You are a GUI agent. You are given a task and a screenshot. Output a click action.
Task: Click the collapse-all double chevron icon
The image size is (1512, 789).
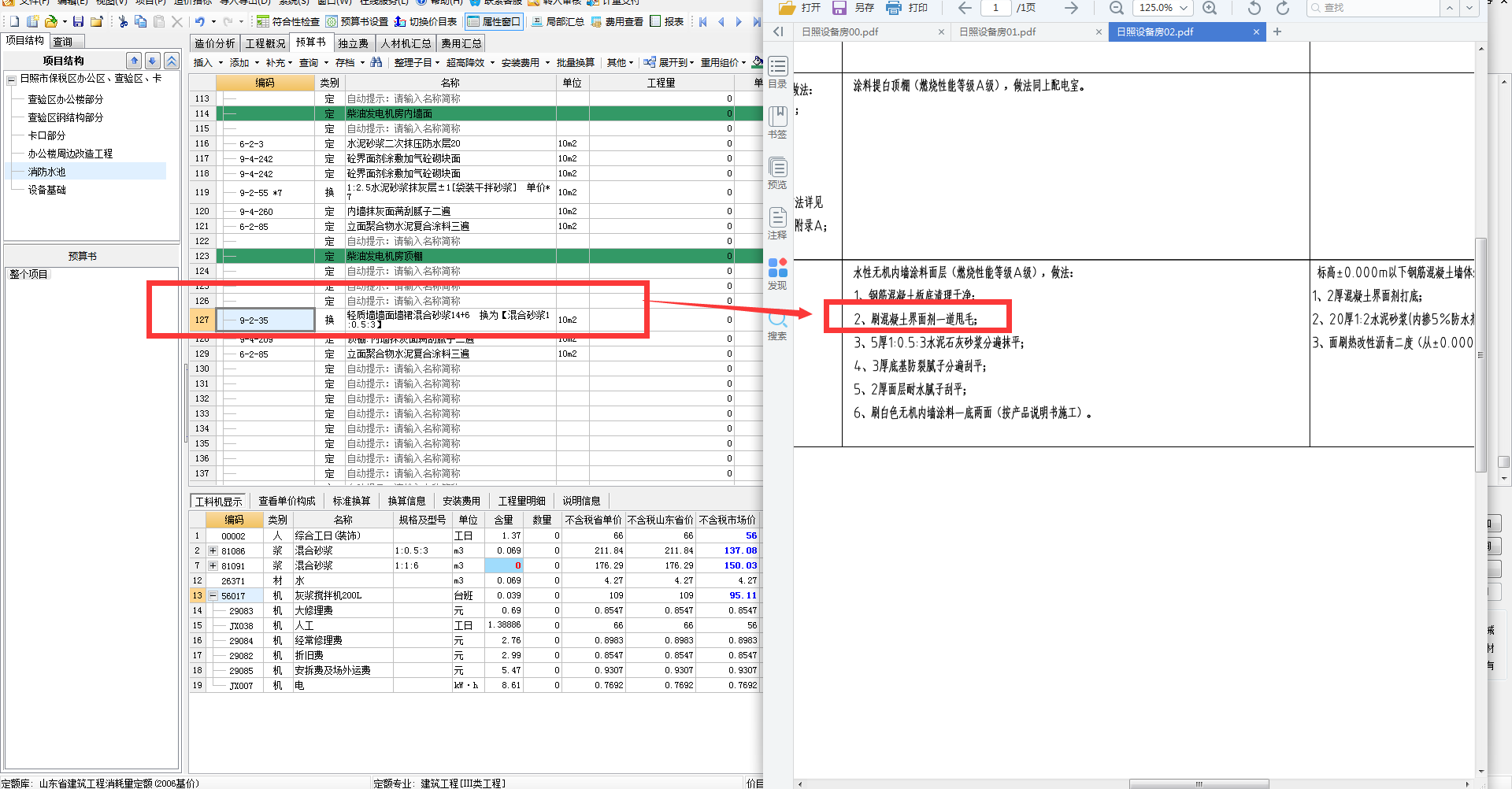[172, 61]
